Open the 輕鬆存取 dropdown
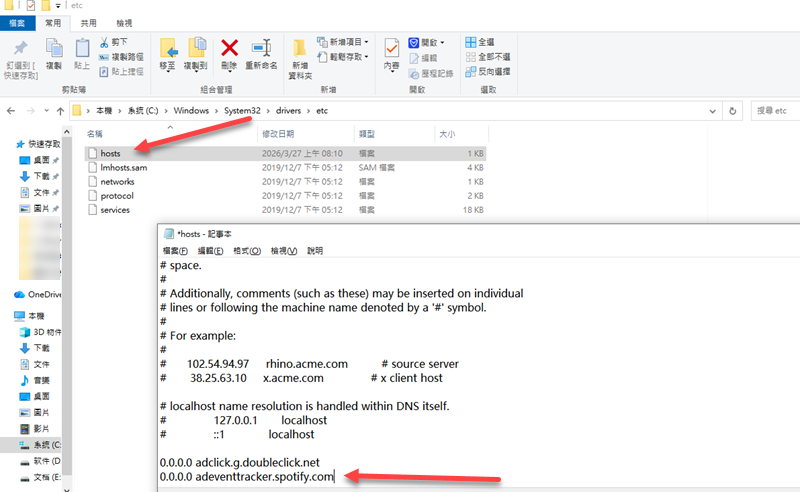Image resolution: width=800 pixels, height=492 pixels. click(x=343, y=57)
